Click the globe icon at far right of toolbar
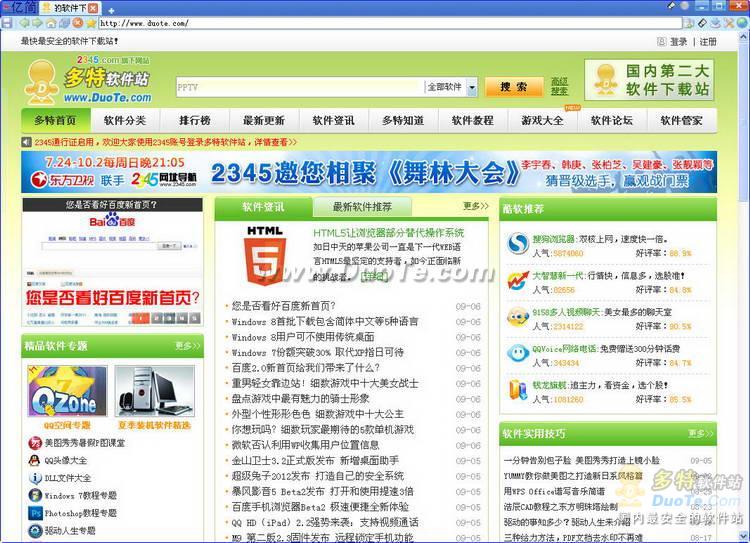750x543 pixels. [742, 22]
